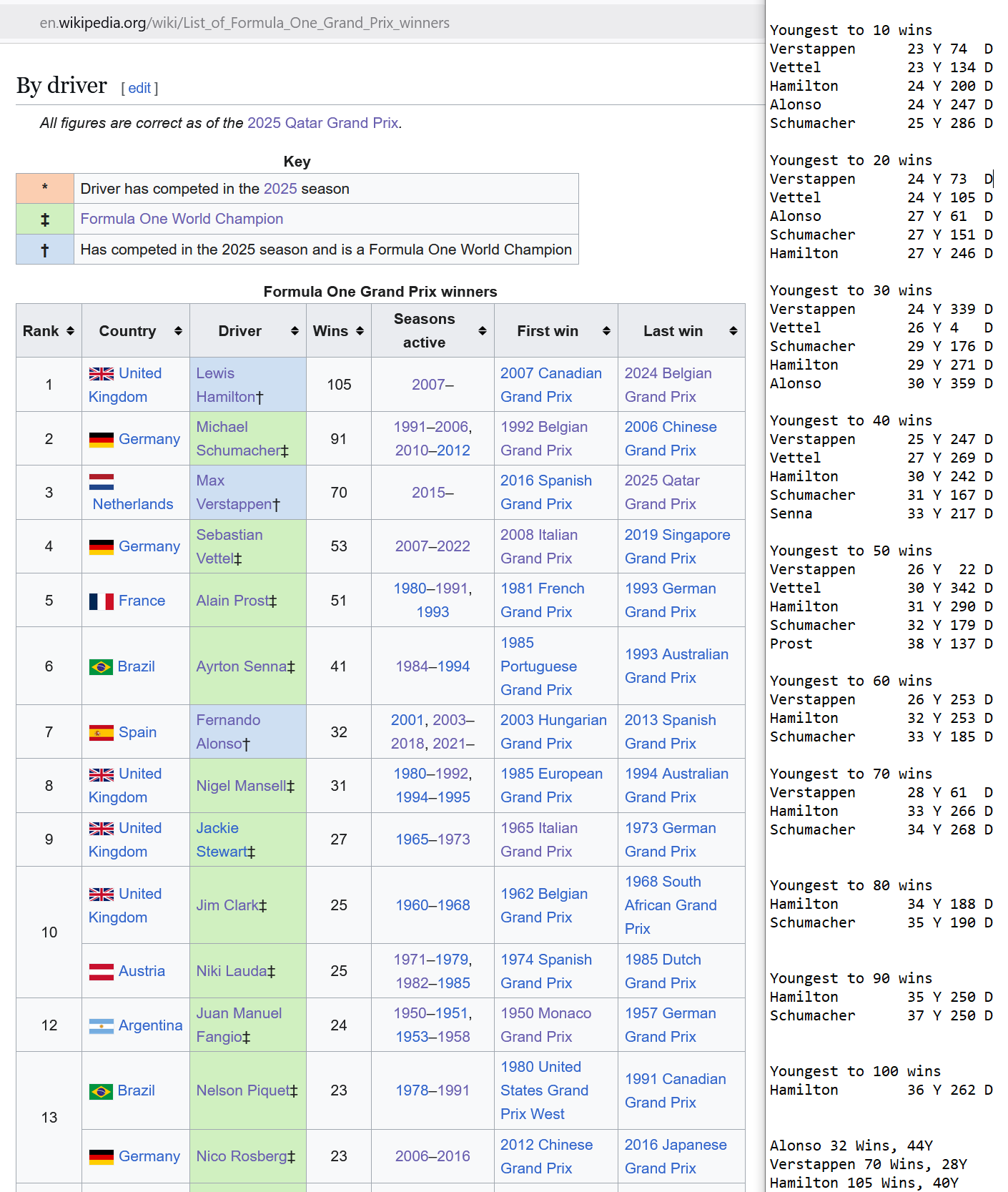Click the Brazil flag in Ayrton Senna's row
The image size is (1008, 1192).
(101, 667)
